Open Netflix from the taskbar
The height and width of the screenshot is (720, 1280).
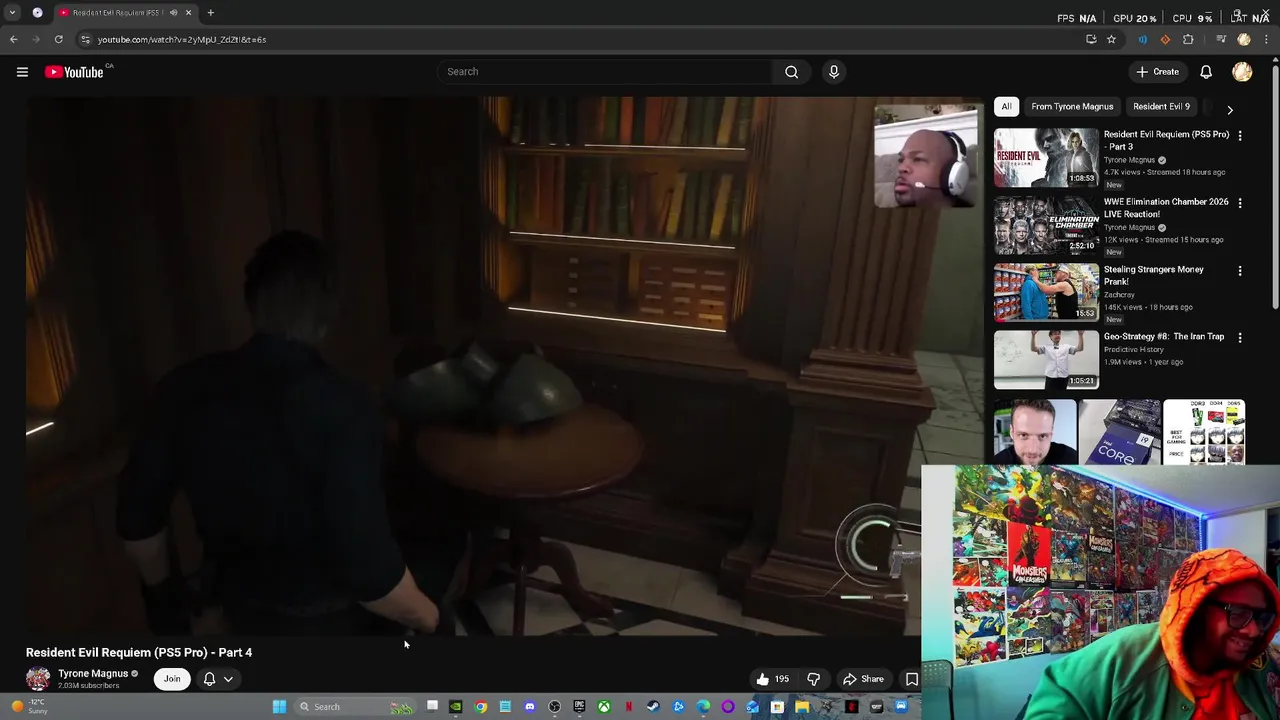pyautogui.click(x=628, y=707)
